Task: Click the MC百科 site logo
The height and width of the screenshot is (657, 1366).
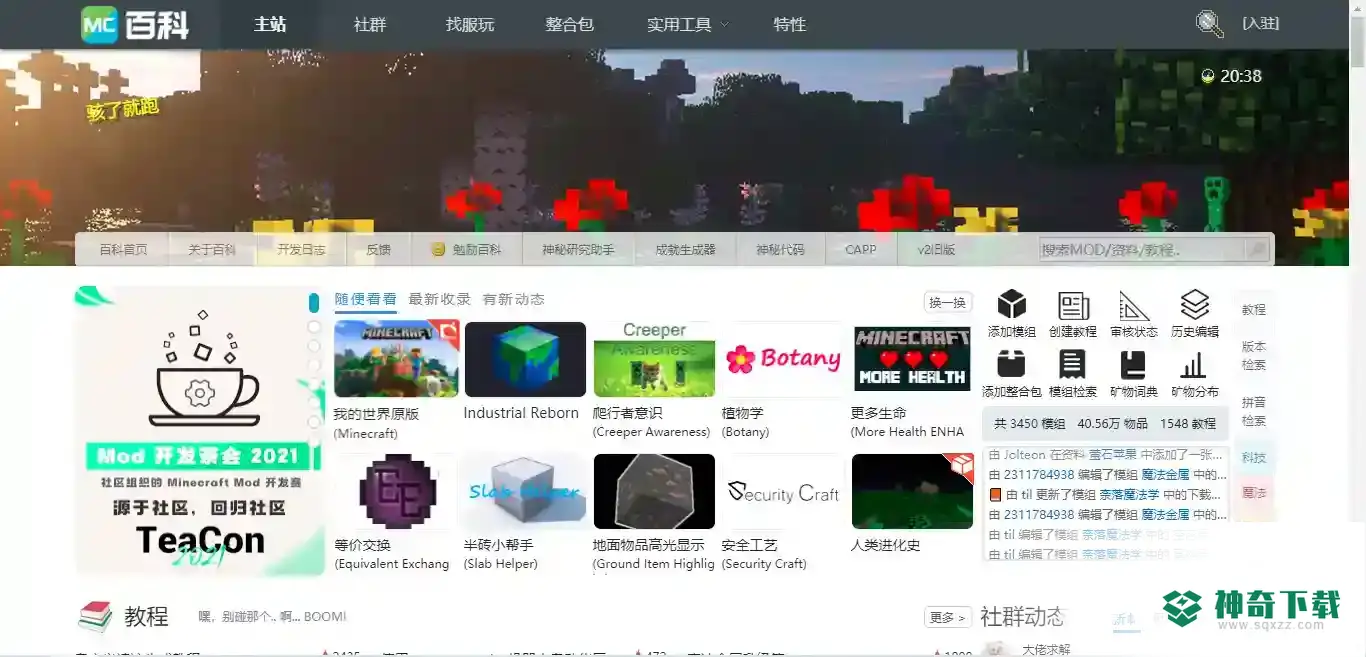Action: tap(136, 24)
